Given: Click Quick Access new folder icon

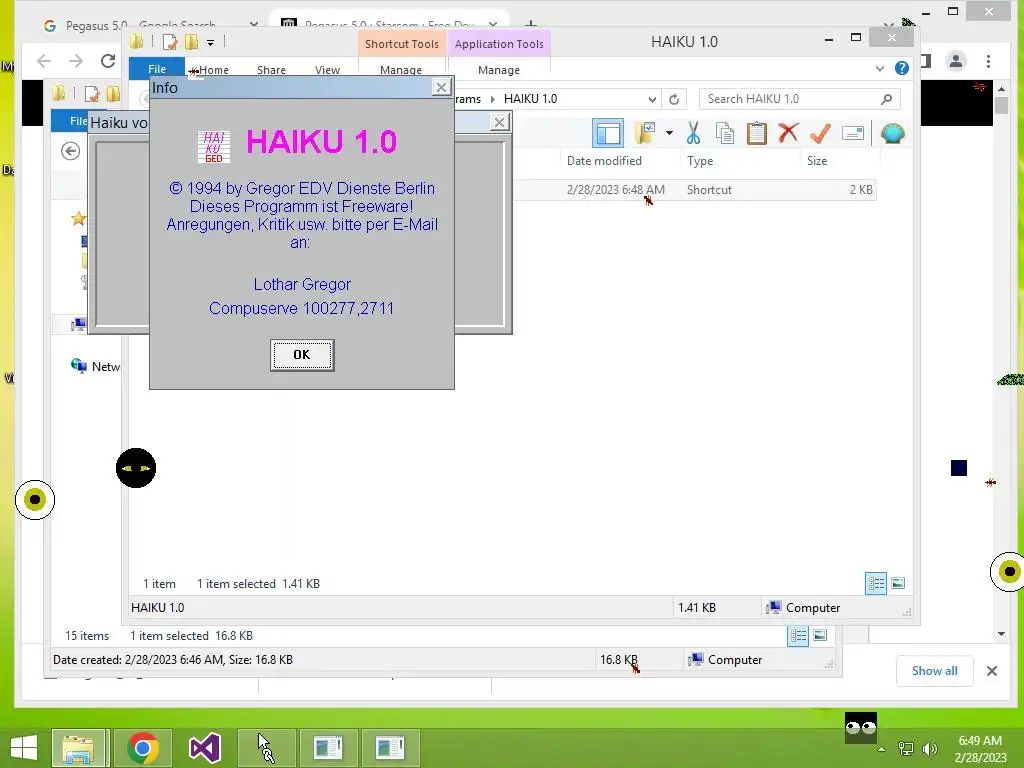Looking at the screenshot, I should click(191, 42).
